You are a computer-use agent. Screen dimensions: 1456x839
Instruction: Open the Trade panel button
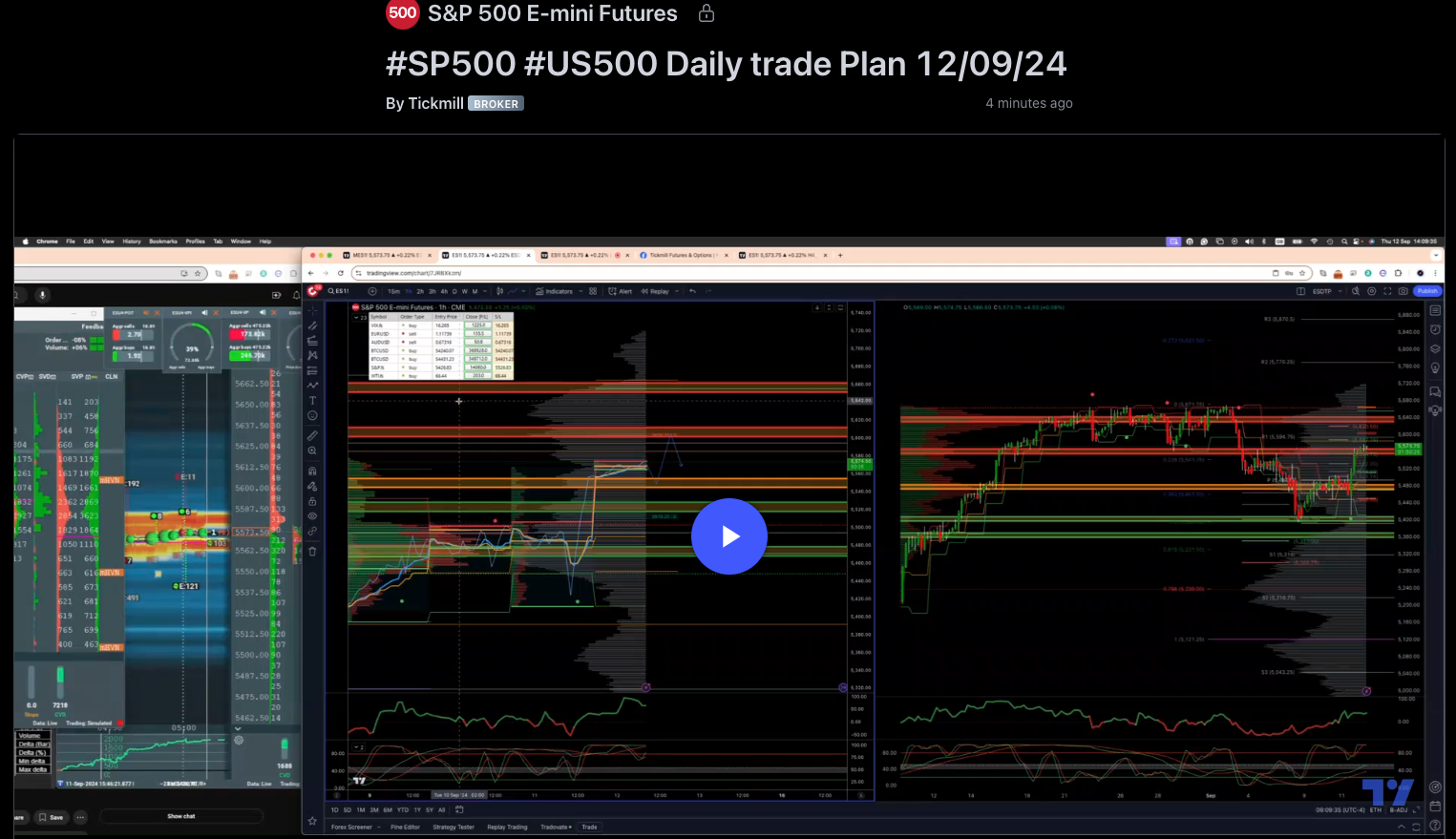pyautogui.click(x=589, y=827)
